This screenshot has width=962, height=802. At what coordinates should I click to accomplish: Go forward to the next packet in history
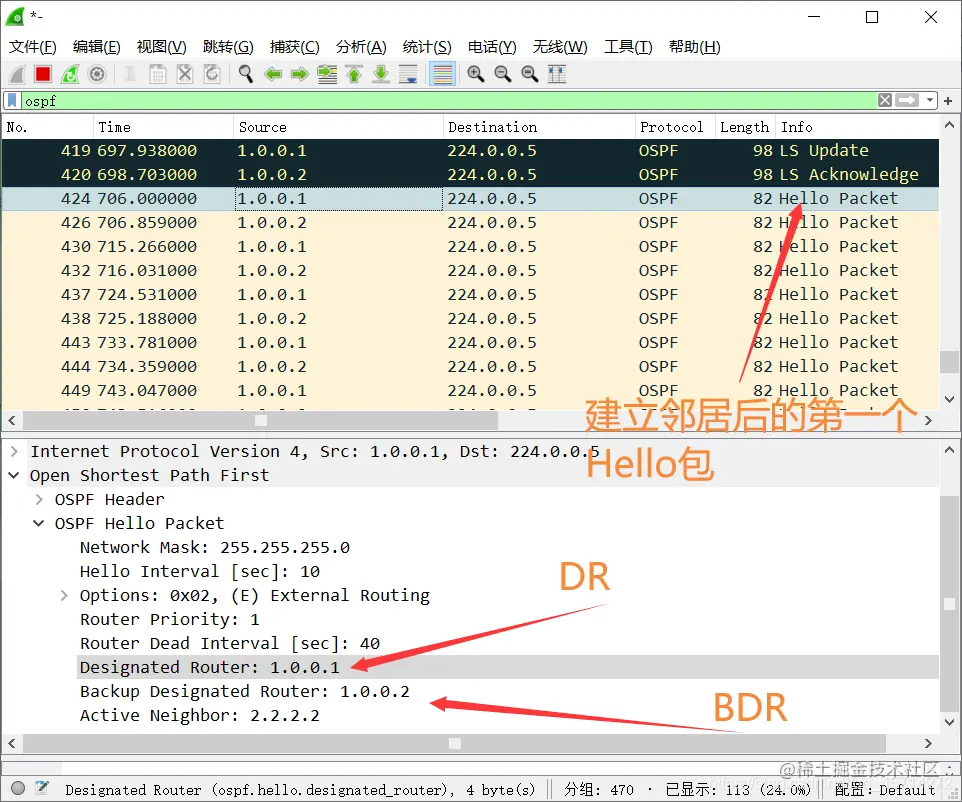[299, 74]
